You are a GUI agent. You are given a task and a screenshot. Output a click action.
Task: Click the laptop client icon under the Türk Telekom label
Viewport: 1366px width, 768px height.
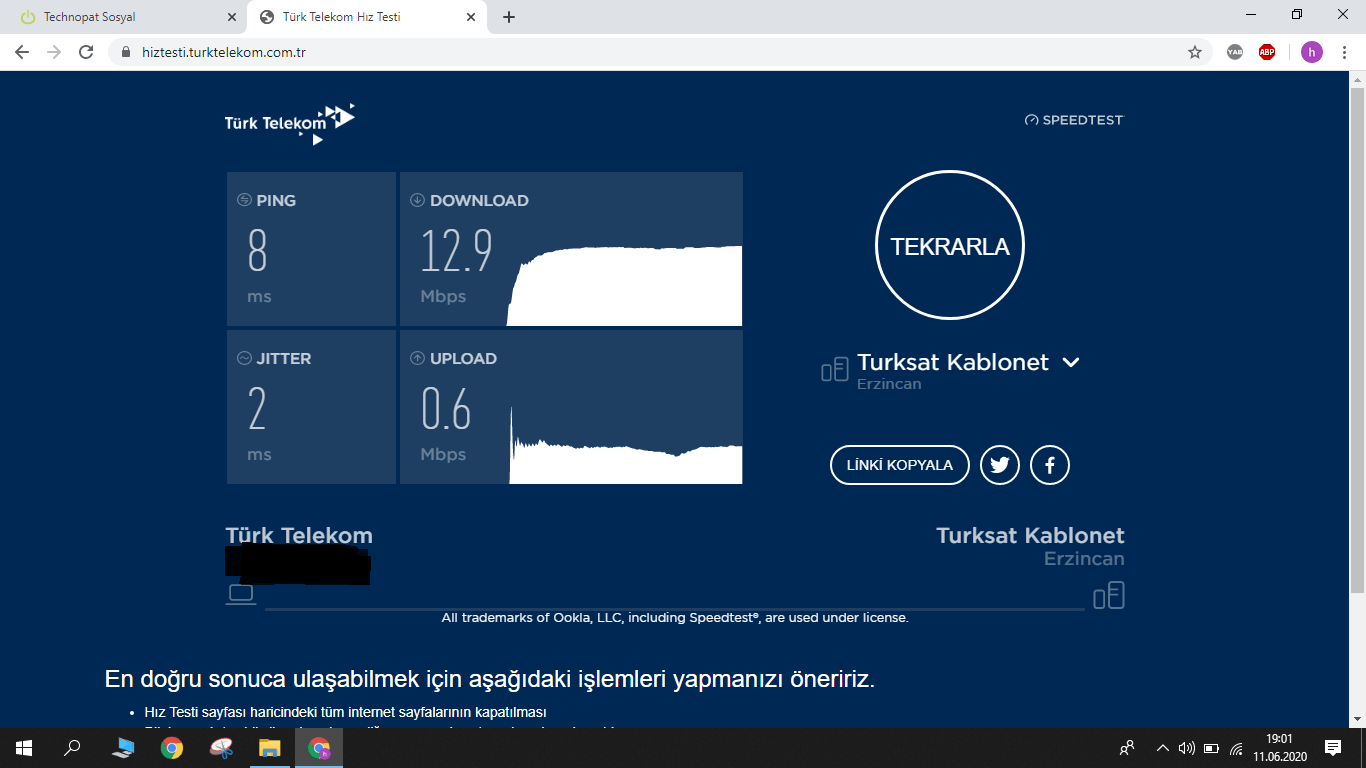point(241,594)
